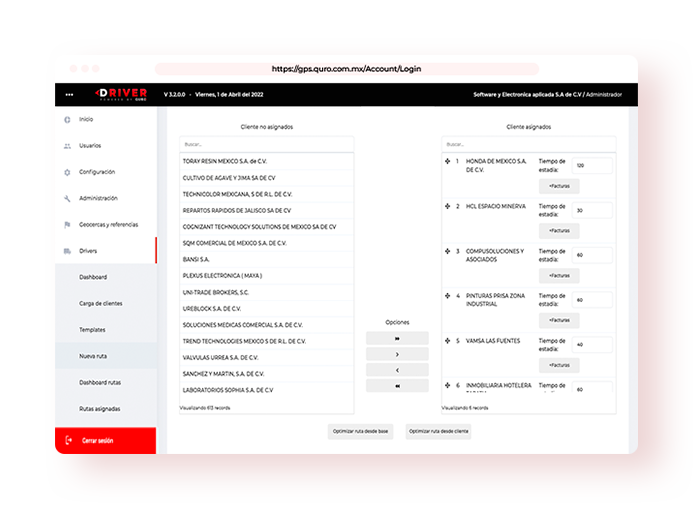Click +Facturas for VAMSA LAS FUENTES
The height and width of the screenshot is (509, 693).
tap(559, 365)
